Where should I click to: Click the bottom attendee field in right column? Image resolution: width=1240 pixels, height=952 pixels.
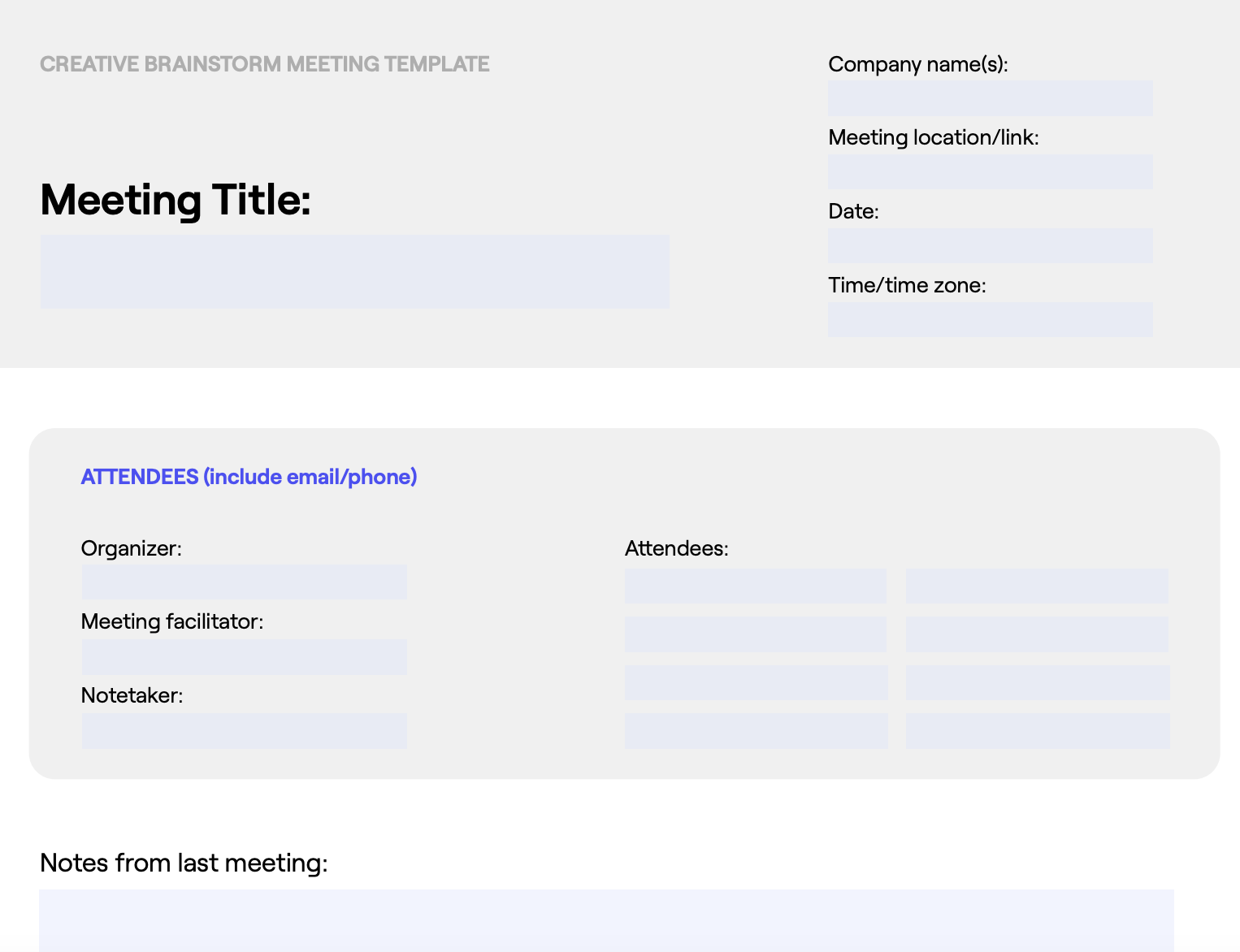coord(1037,730)
